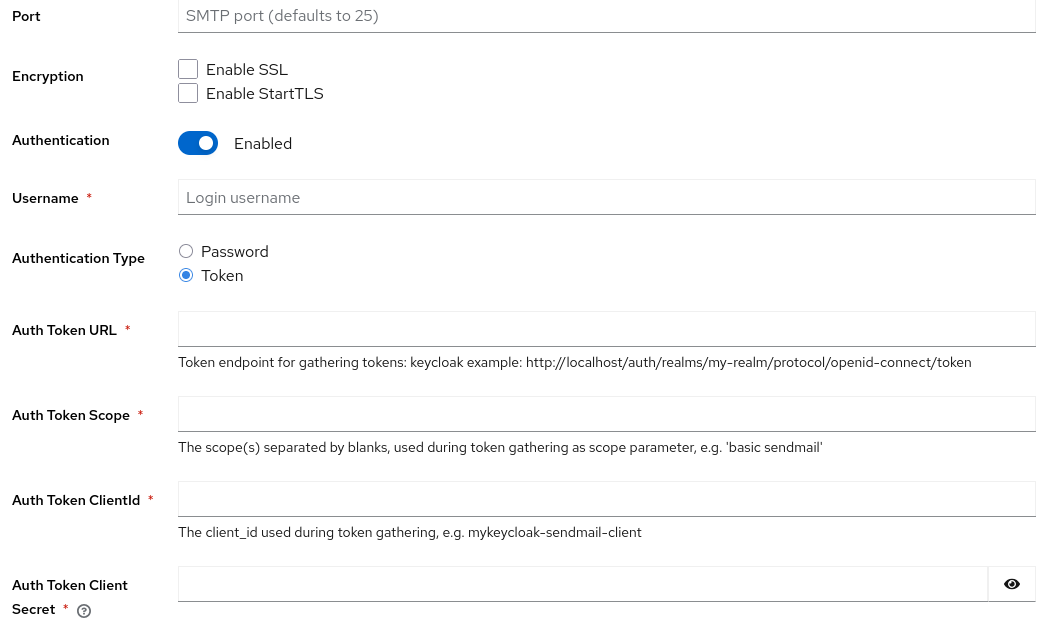Click the Encryption section label
The image size is (1051, 633).
[47, 76]
